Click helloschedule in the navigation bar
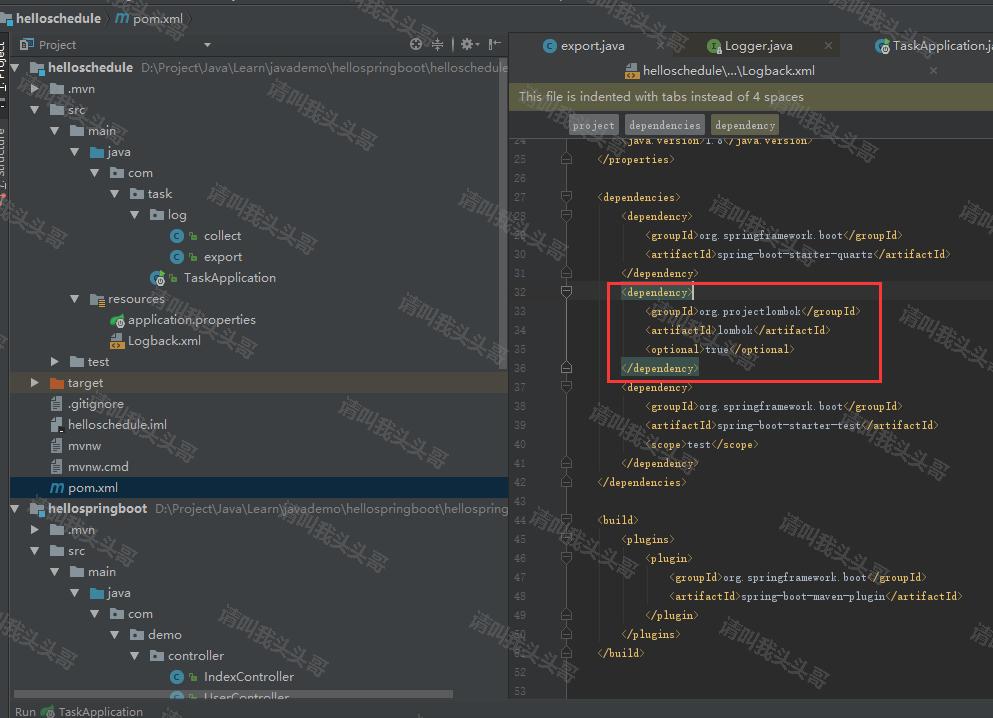Viewport: 993px width, 718px height. (58, 18)
